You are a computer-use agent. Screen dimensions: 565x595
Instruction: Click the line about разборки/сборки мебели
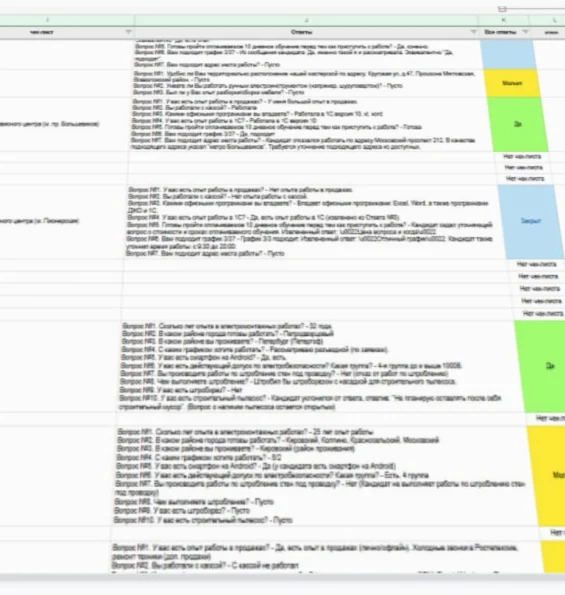coord(219,92)
